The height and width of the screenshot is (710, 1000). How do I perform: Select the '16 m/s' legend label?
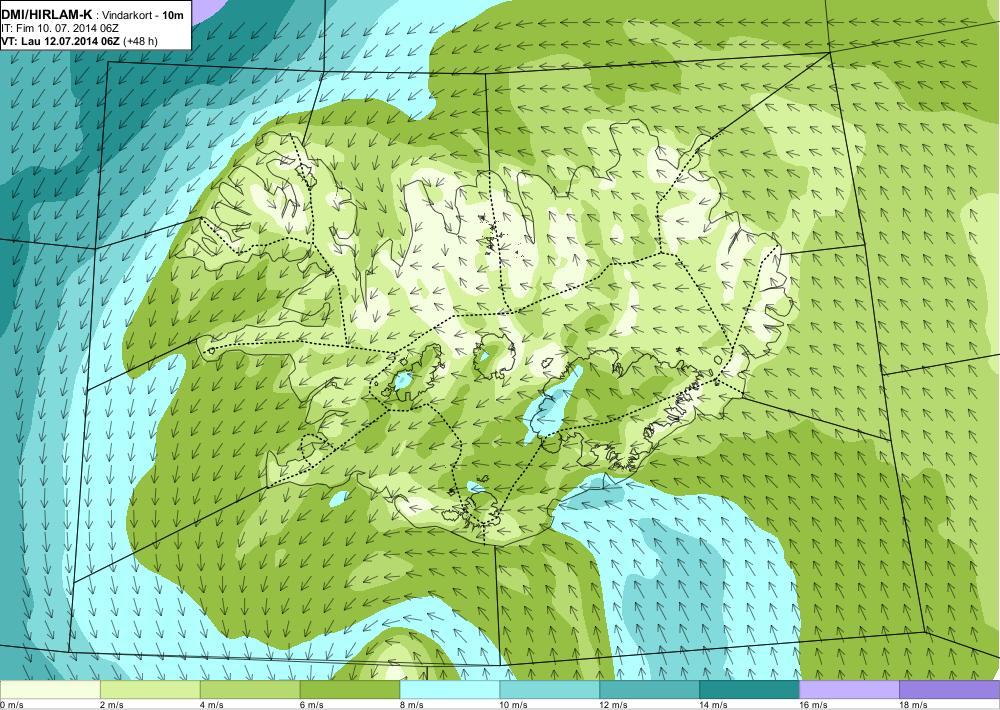point(814,705)
